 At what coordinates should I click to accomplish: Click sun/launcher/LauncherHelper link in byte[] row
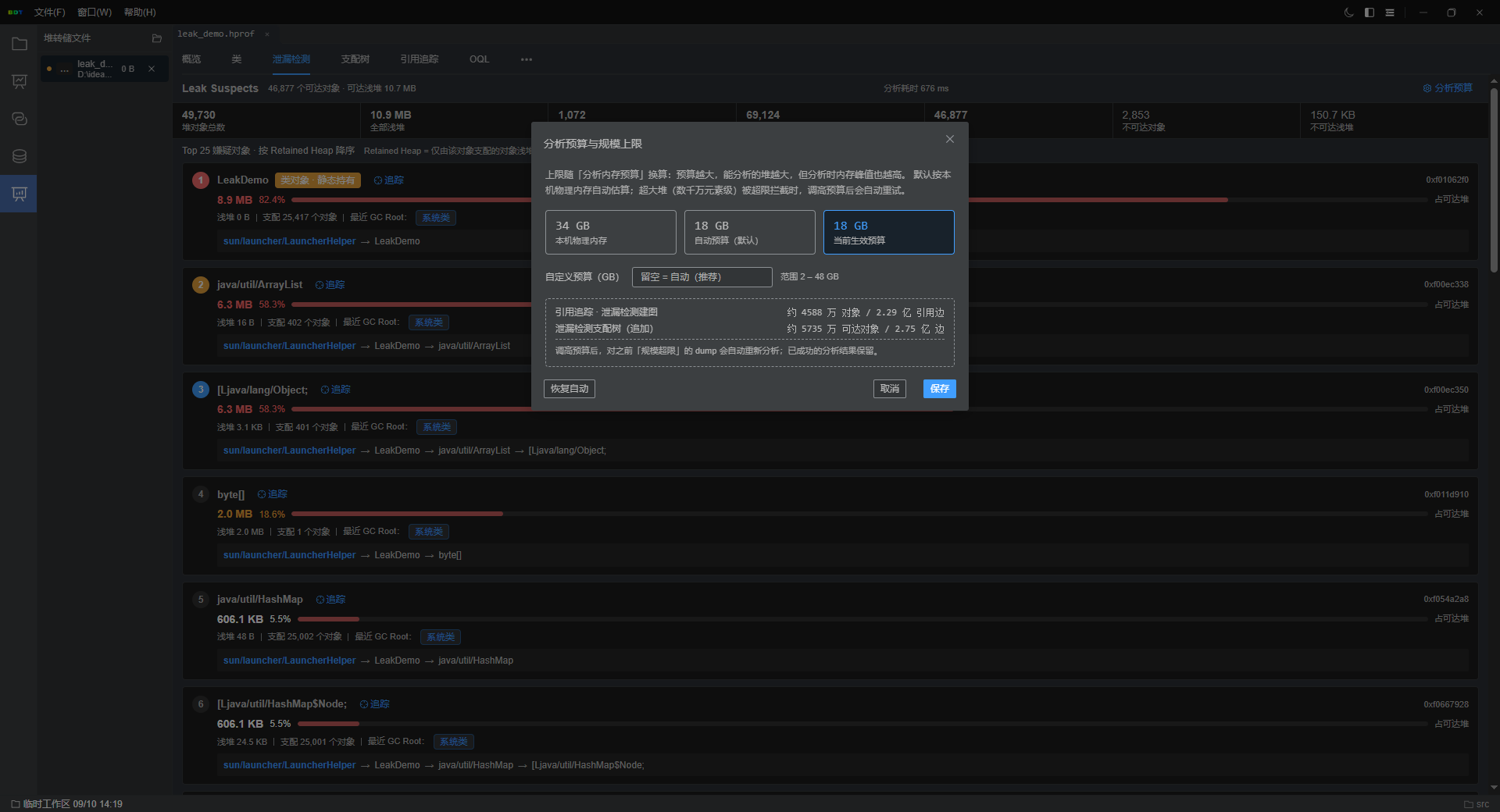290,555
